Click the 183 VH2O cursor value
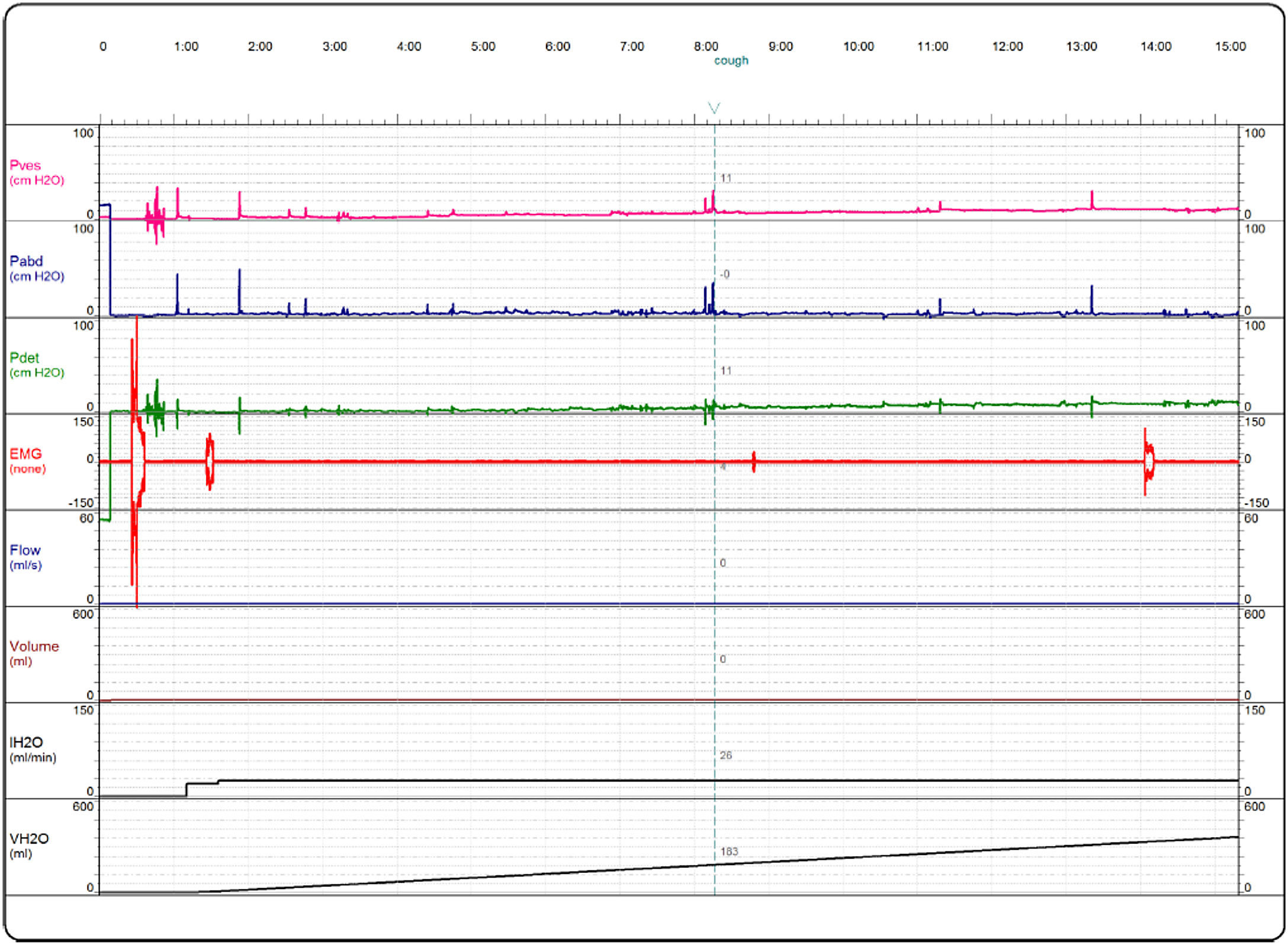Image resolution: width=1288 pixels, height=945 pixels. (x=729, y=851)
